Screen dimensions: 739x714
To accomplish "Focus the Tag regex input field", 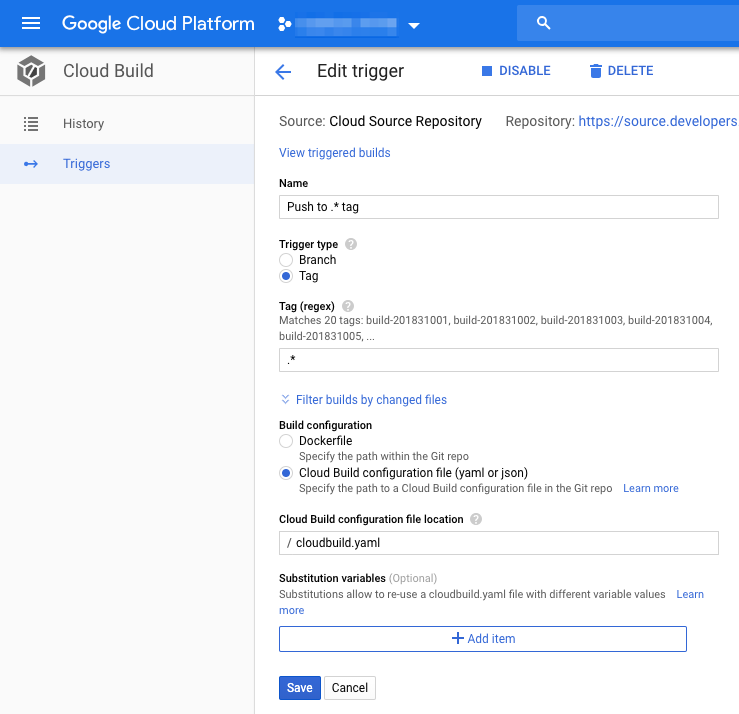I will pyautogui.click(x=499, y=360).
